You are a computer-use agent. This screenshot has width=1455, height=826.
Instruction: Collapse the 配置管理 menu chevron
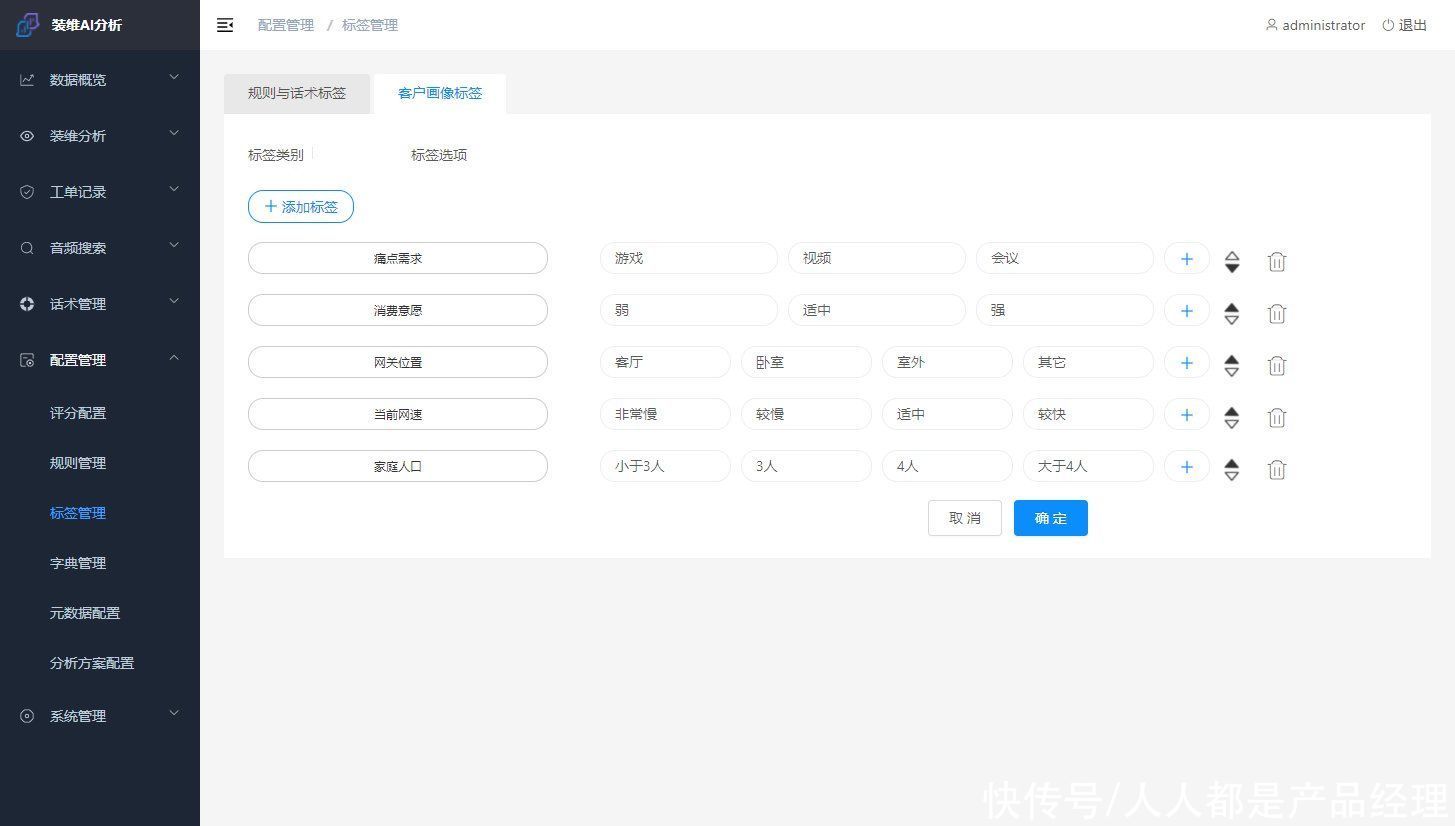pos(174,357)
